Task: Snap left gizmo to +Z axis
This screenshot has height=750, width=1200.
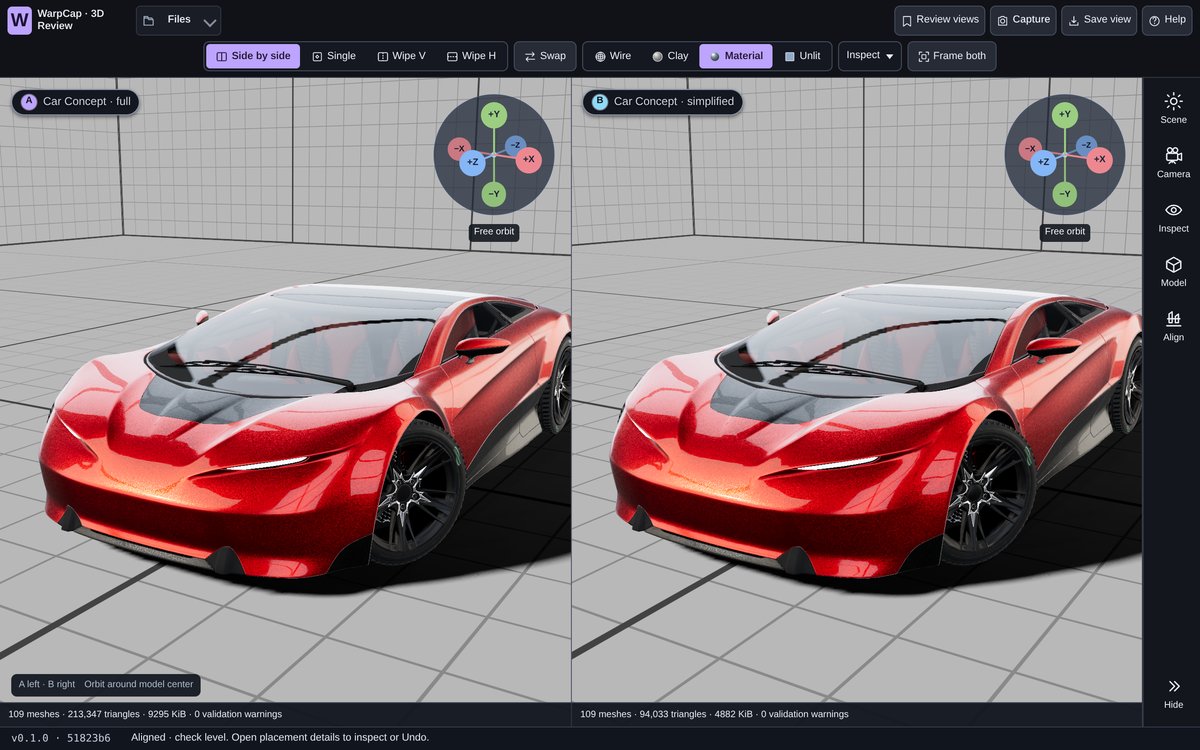Action: 472,162
